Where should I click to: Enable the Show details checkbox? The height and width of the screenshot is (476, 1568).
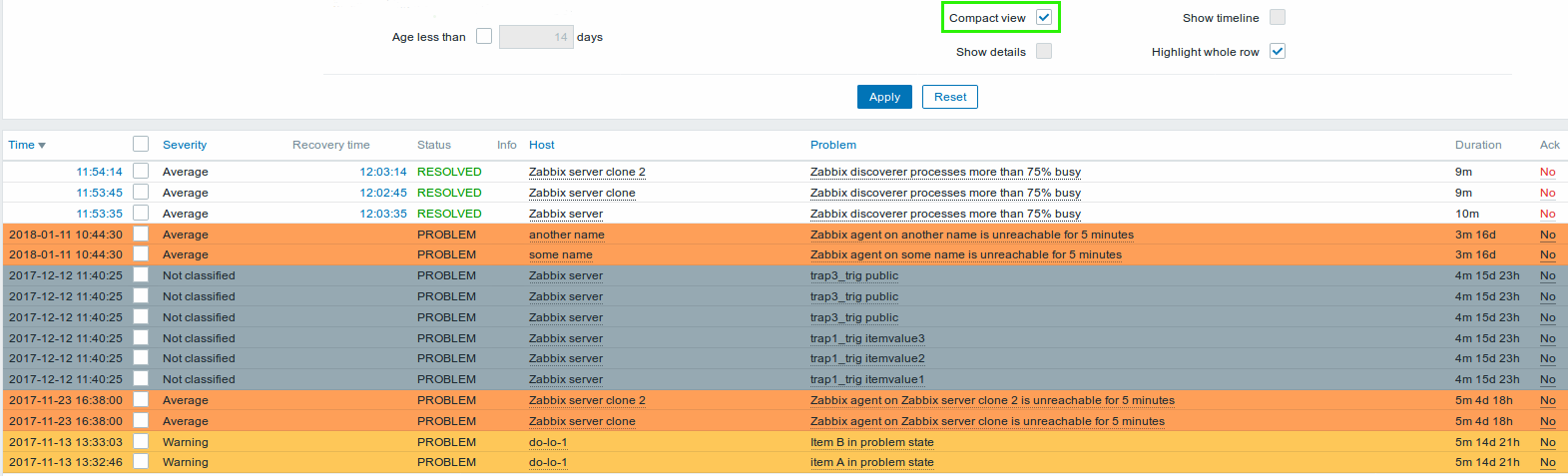(x=1044, y=51)
